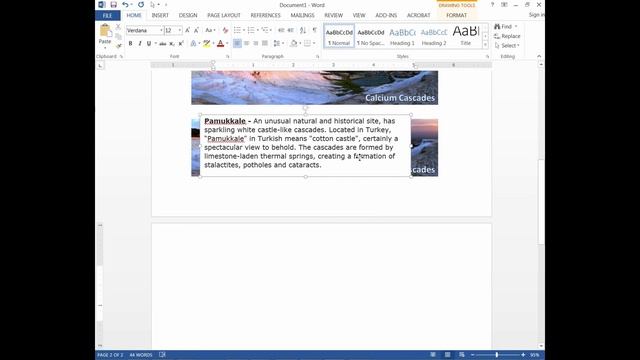Image resolution: width=640 pixels, height=360 pixels.
Task: Copy selection with the Copy icon
Action: coord(118,36)
